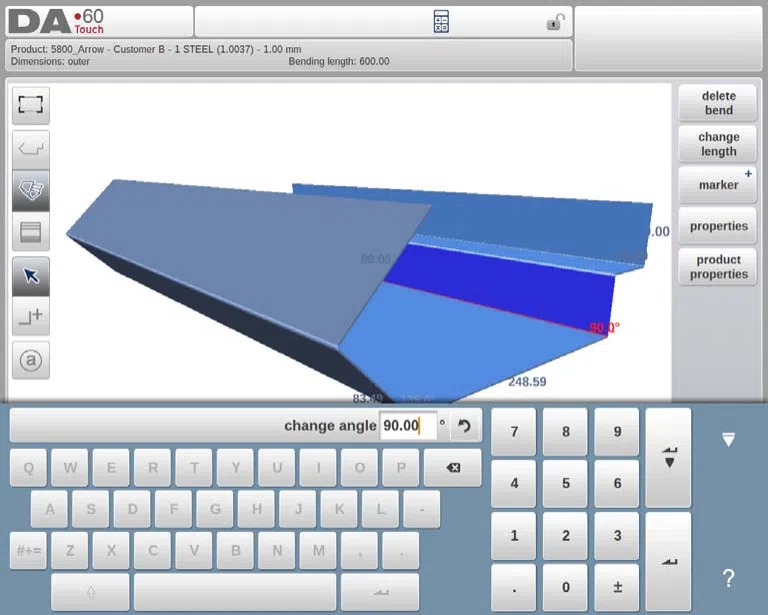Image resolution: width=768 pixels, height=615 pixels.
Task: Tap the large enter key on numpad
Action: (x=669, y=562)
